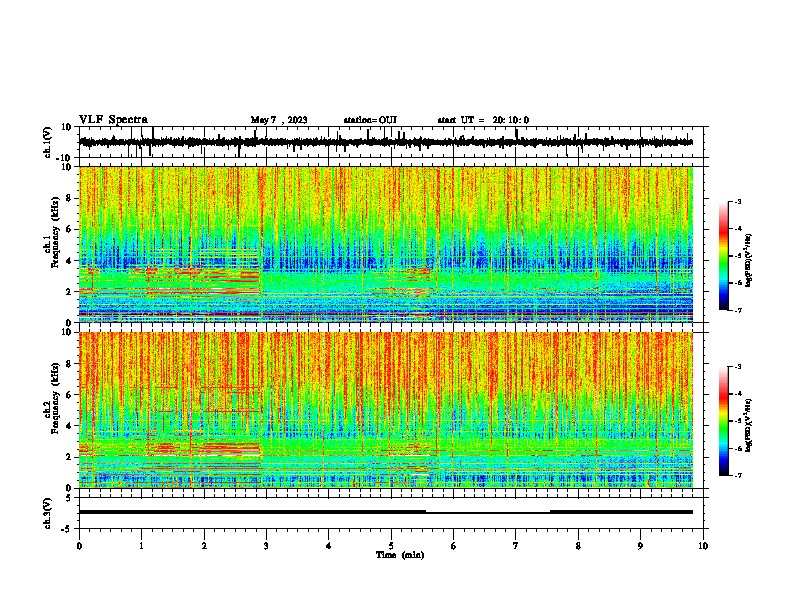Click the "10" tick on the time axis
The width and height of the screenshot is (792, 612).
click(x=703, y=546)
